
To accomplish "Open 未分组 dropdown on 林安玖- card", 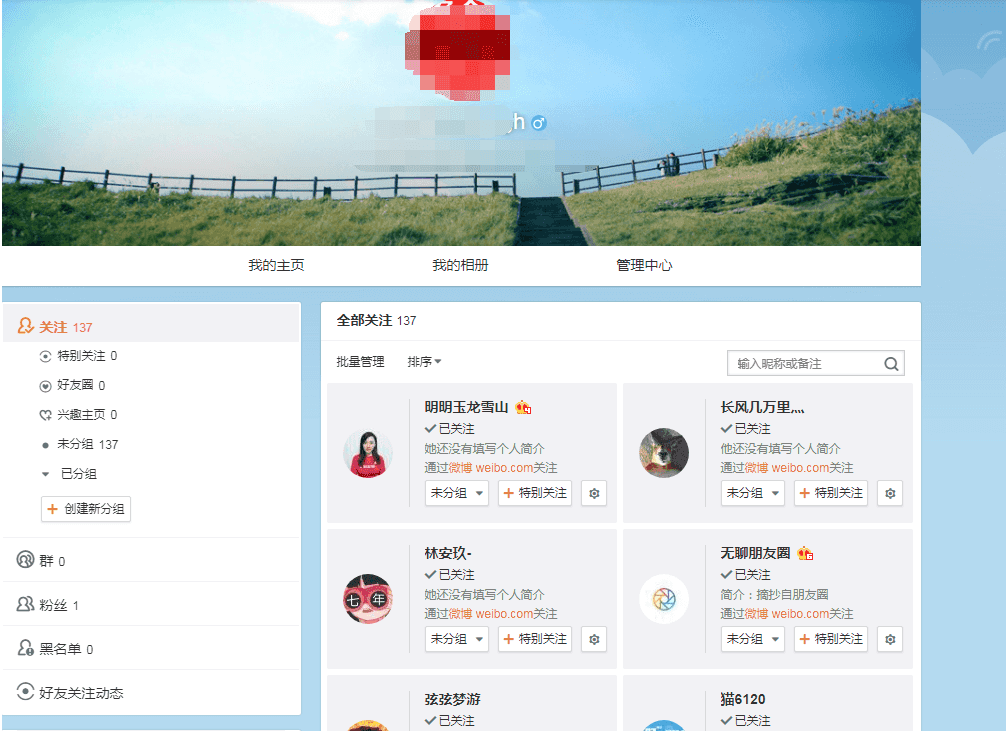I will point(457,639).
